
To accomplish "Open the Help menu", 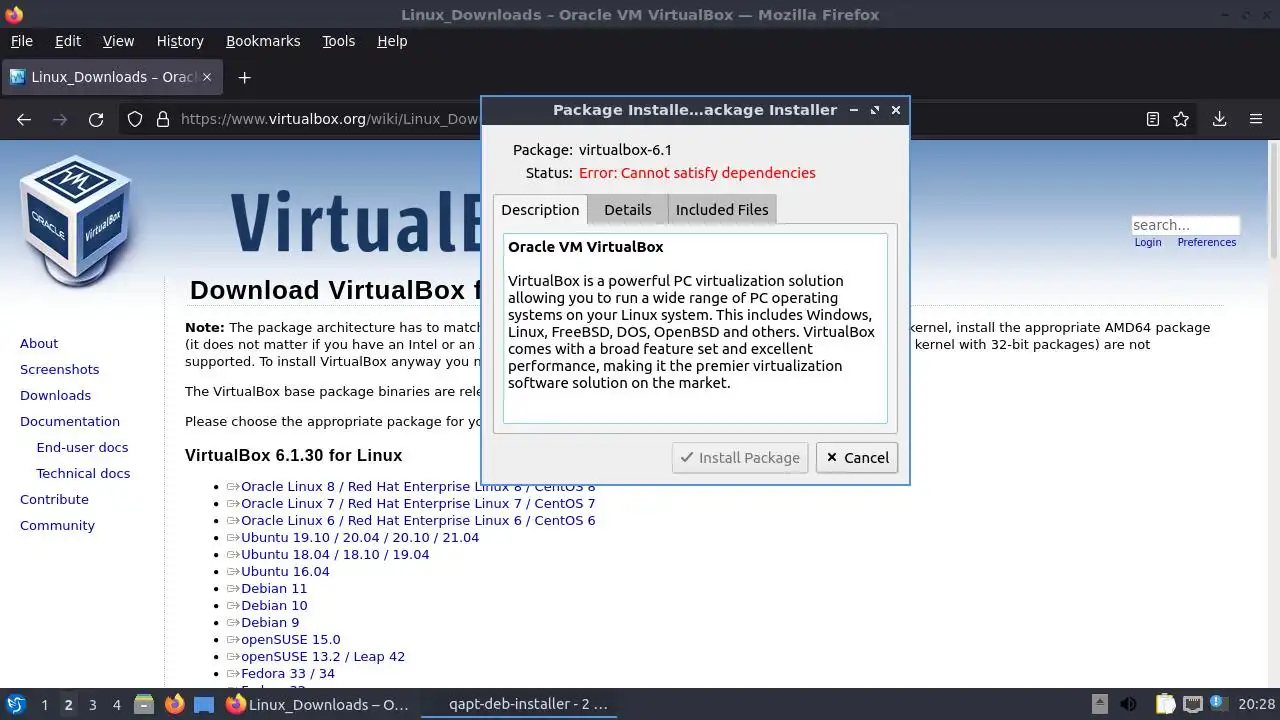I will [392, 41].
